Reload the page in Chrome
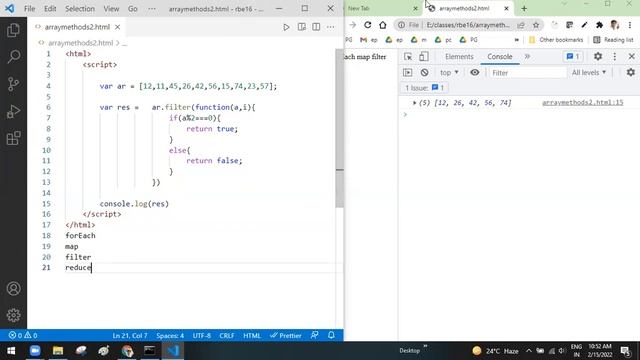640x360 pixels. [368, 25]
